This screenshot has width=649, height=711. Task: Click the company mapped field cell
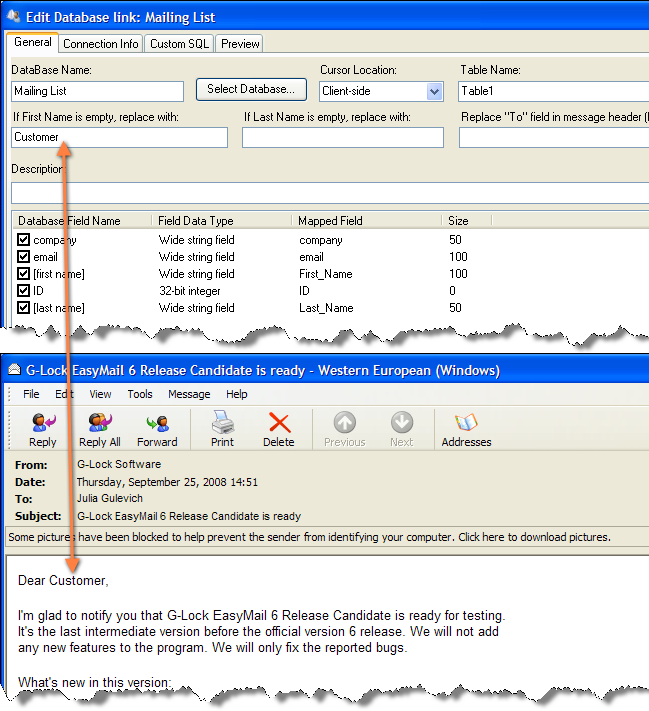pyautogui.click(x=321, y=240)
